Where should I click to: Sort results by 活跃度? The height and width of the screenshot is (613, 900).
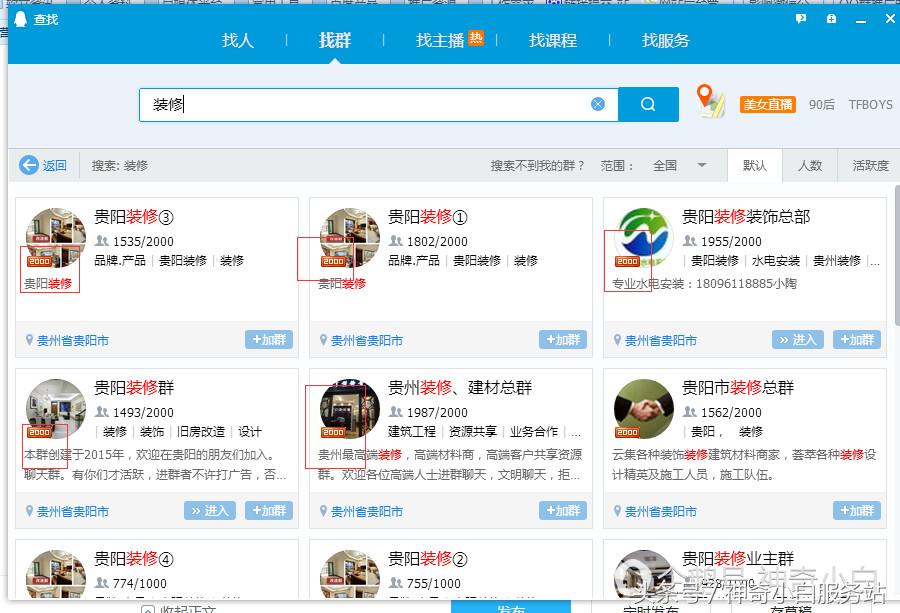[x=870, y=165]
